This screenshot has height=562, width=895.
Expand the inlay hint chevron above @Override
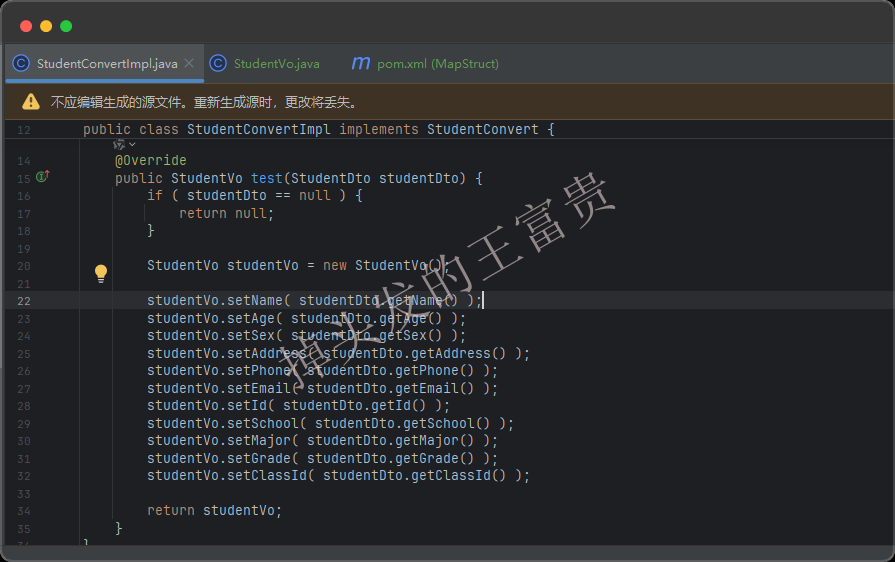click(x=132, y=144)
